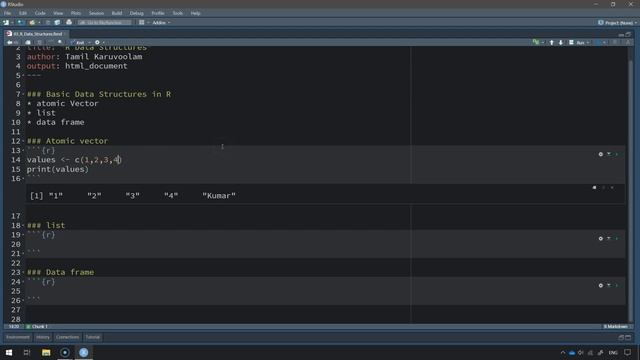Screen dimensions: 640x360
Task: Click the Go to file/function field
Action: coord(104,22)
